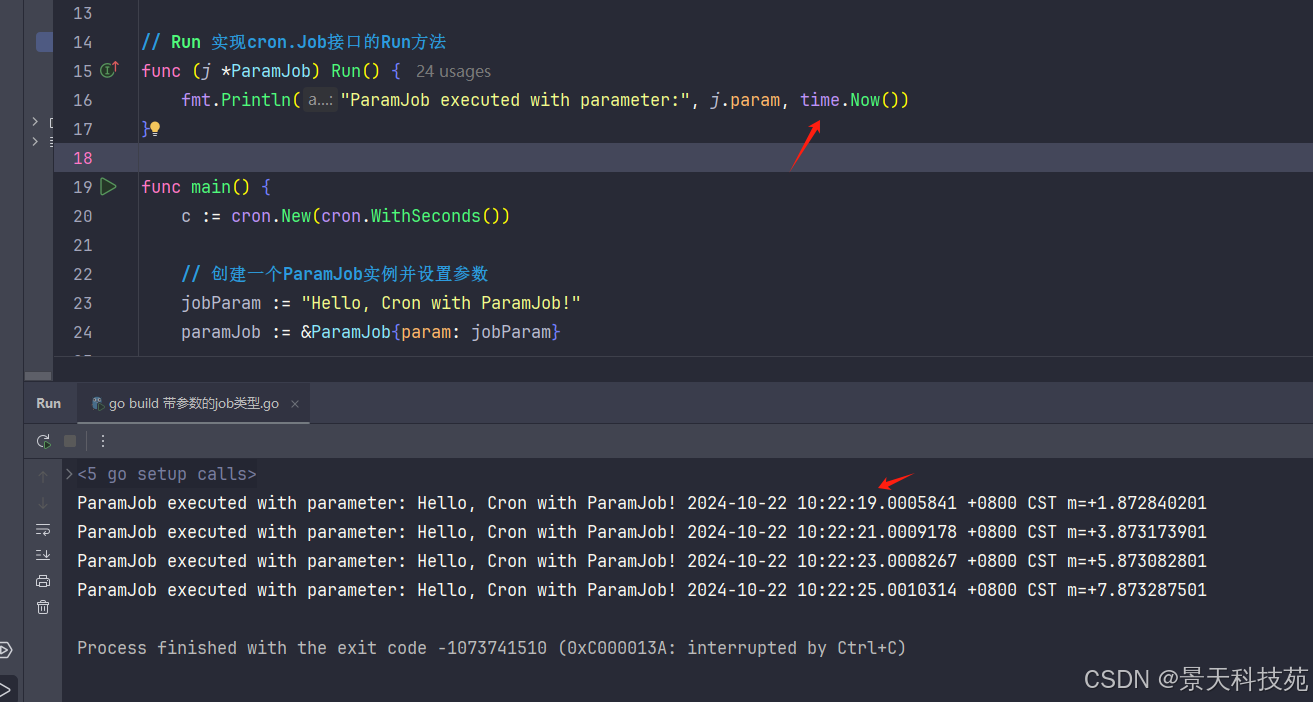Click 'j.param' field reference in line 16

coord(745,100)
